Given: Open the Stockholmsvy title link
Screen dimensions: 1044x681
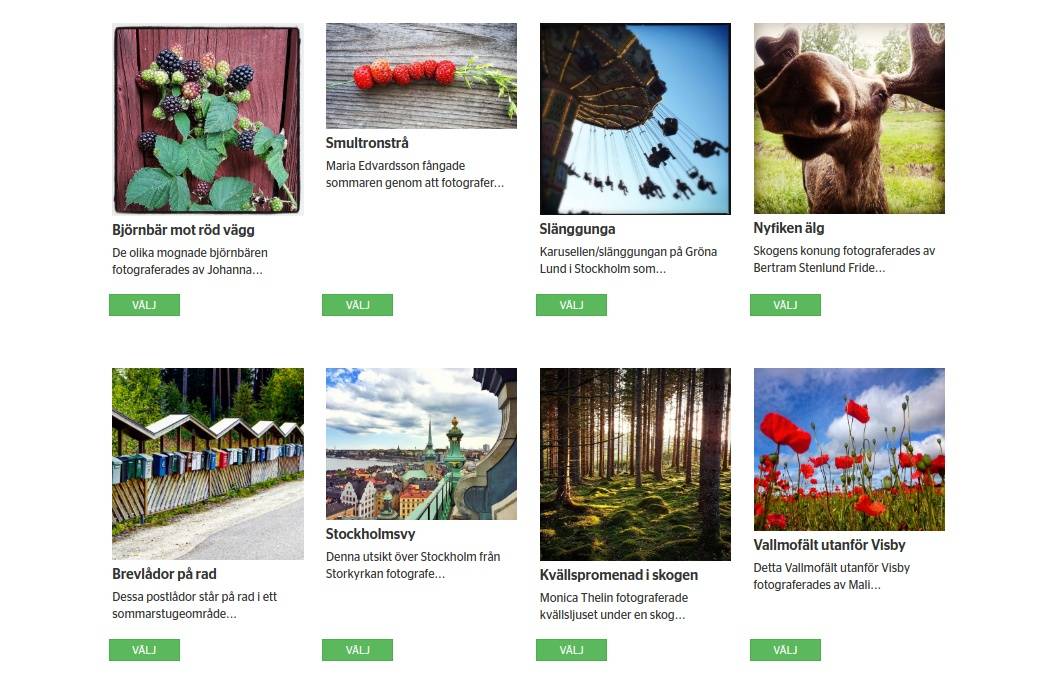Looking at the screenshot, I should [370, 534].
